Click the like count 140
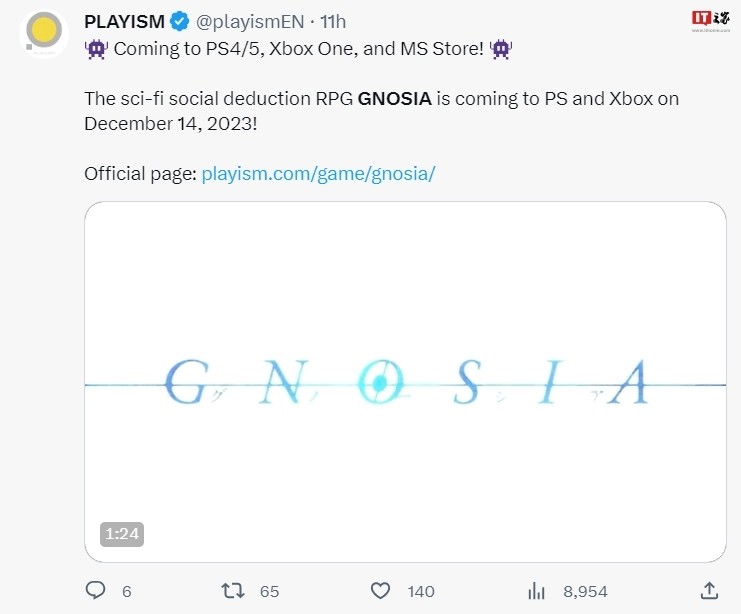The image size is (741, 614). [421, 591]
